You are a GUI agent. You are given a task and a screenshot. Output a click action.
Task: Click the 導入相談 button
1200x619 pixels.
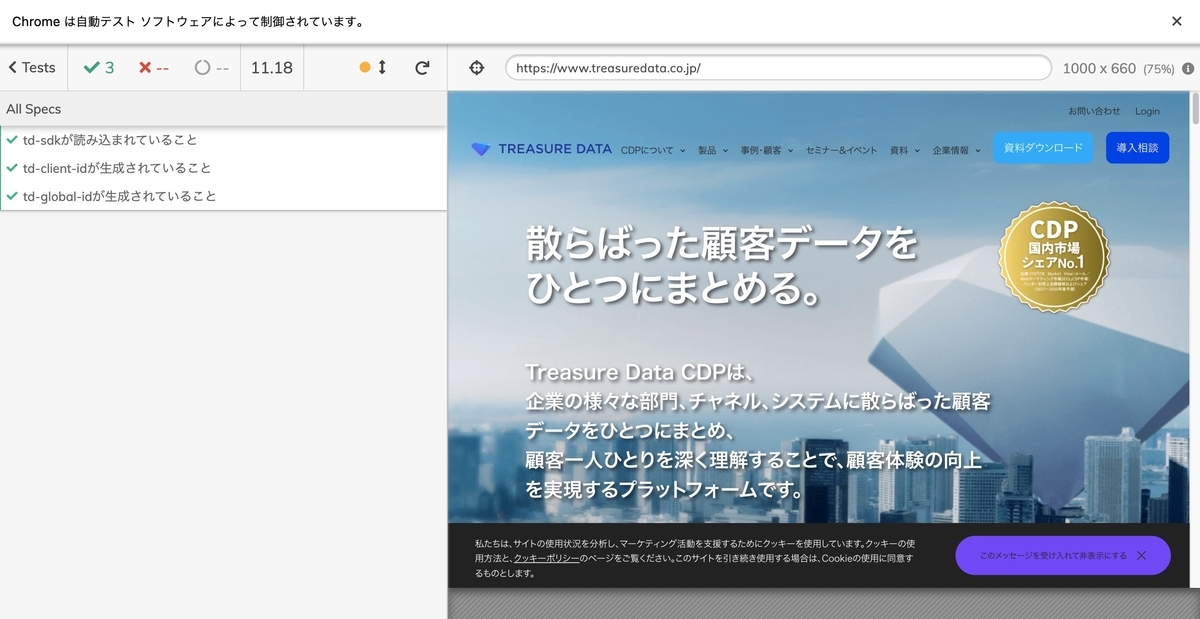click(1137, 147)
